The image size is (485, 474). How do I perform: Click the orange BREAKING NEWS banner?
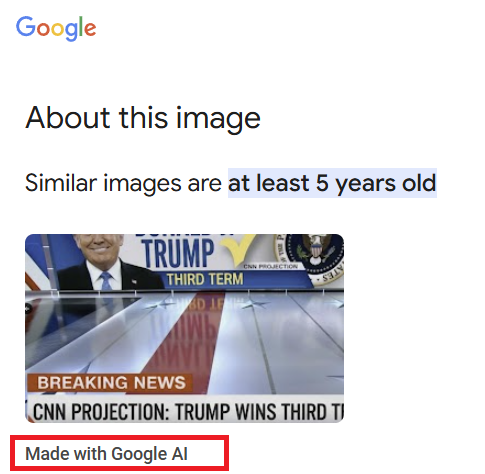click(x=110, y=382)
